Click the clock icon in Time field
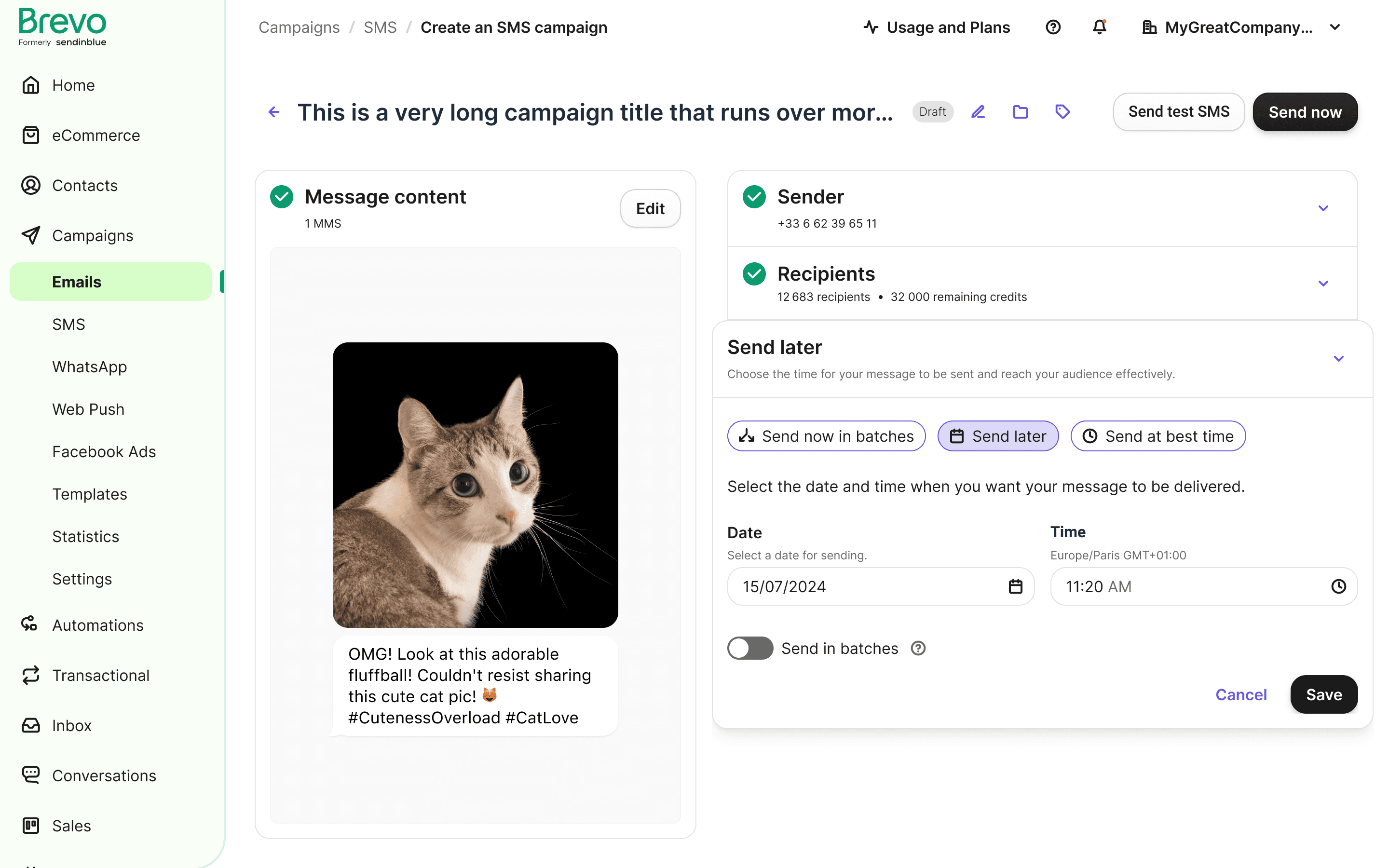 coord(1338,586)
